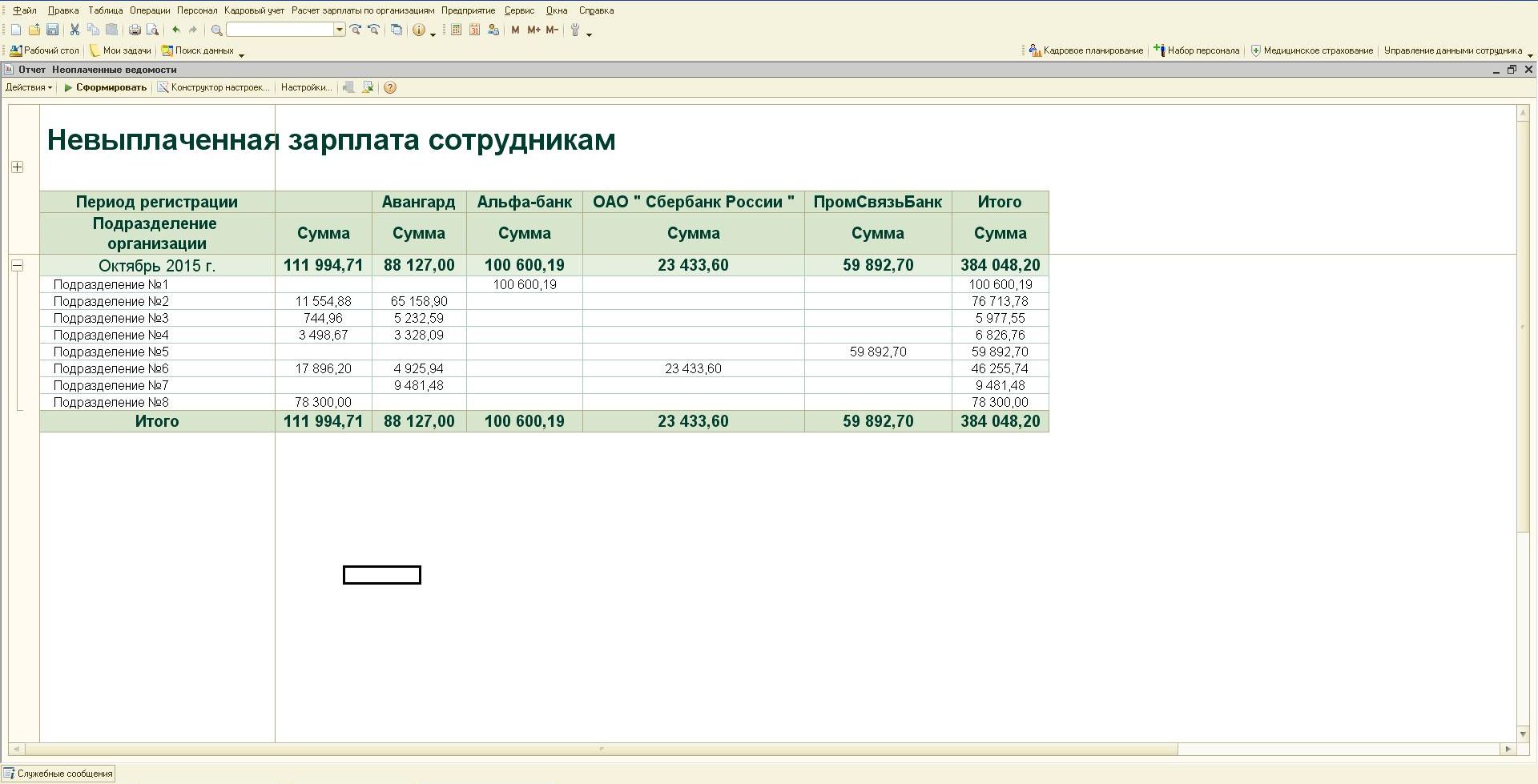Click the report Help question mark icon
The width and height of the screenshot is (1538, 784).
[390, 87]
